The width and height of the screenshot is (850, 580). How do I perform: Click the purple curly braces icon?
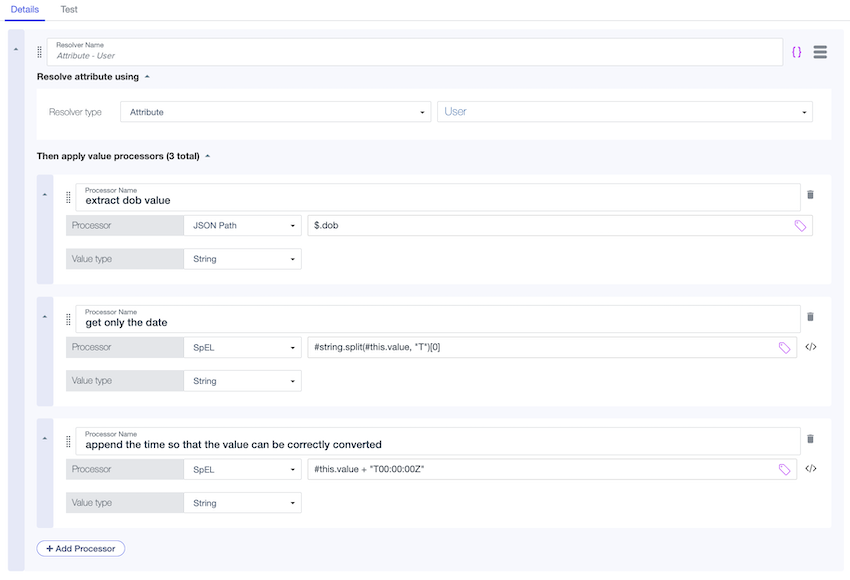coord(796,52)
